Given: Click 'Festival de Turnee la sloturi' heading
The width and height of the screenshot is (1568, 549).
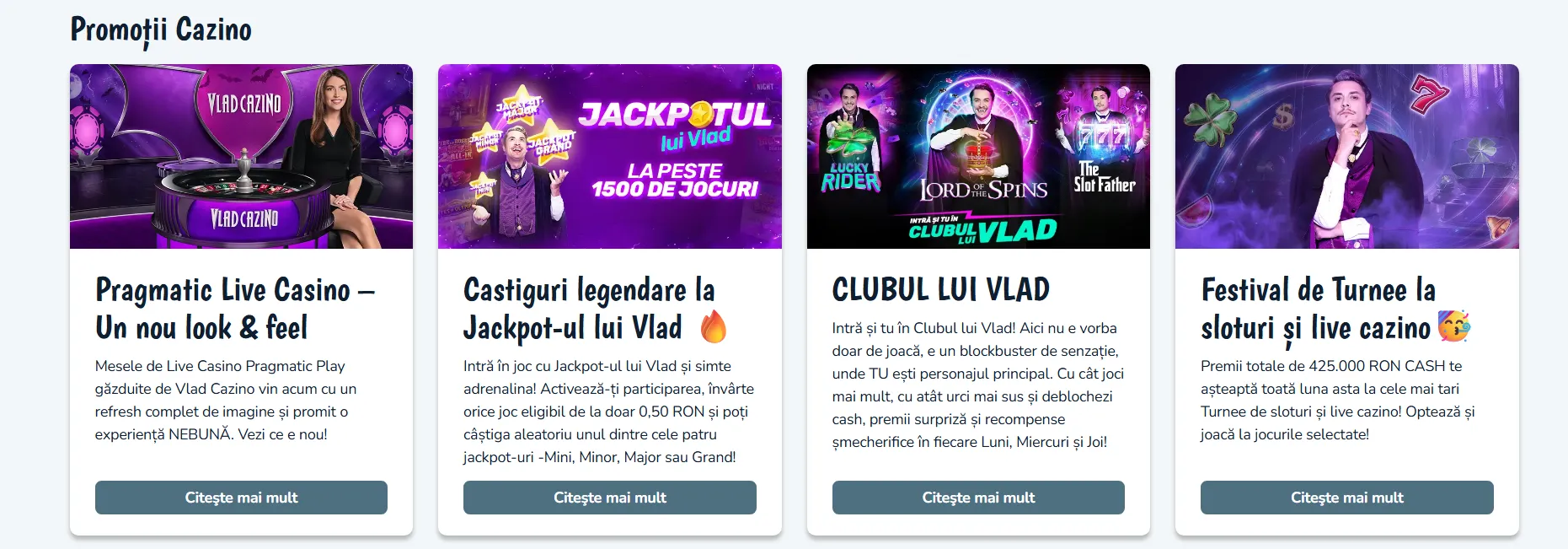Looking at the screenshot, I should click(1319, 309).
